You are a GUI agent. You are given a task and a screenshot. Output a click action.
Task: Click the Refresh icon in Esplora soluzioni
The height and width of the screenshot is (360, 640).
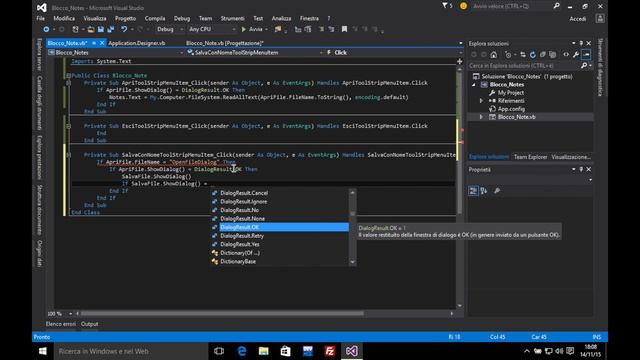tap(533, 55)
